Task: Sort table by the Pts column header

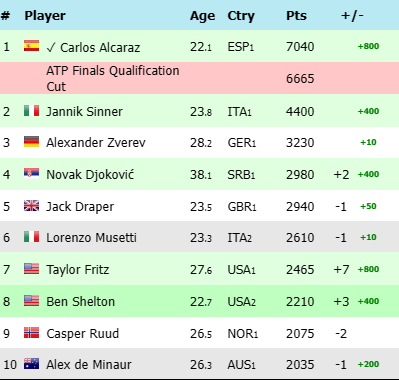Action: point(296,16)
